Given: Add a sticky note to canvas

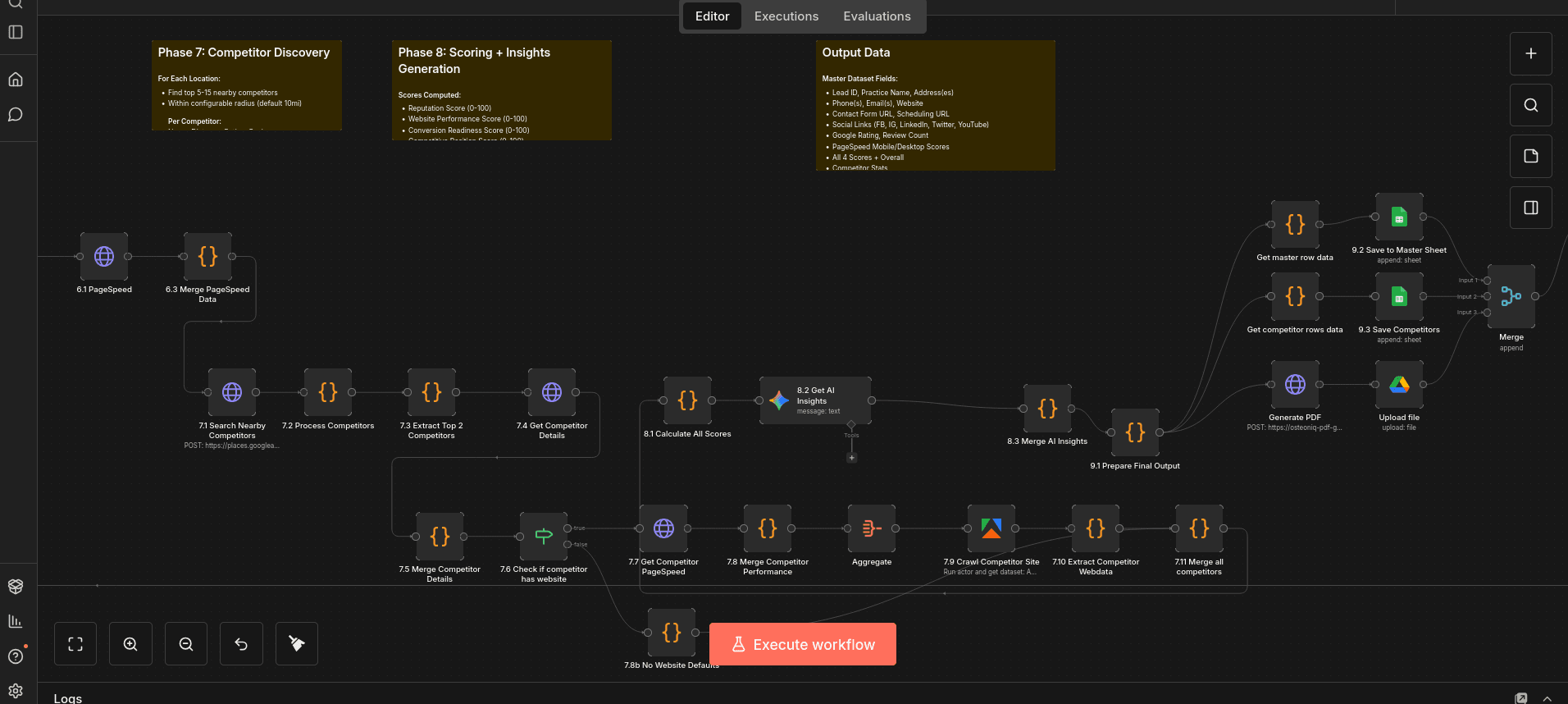Looking at the screenshot, I should point(1531,156).
